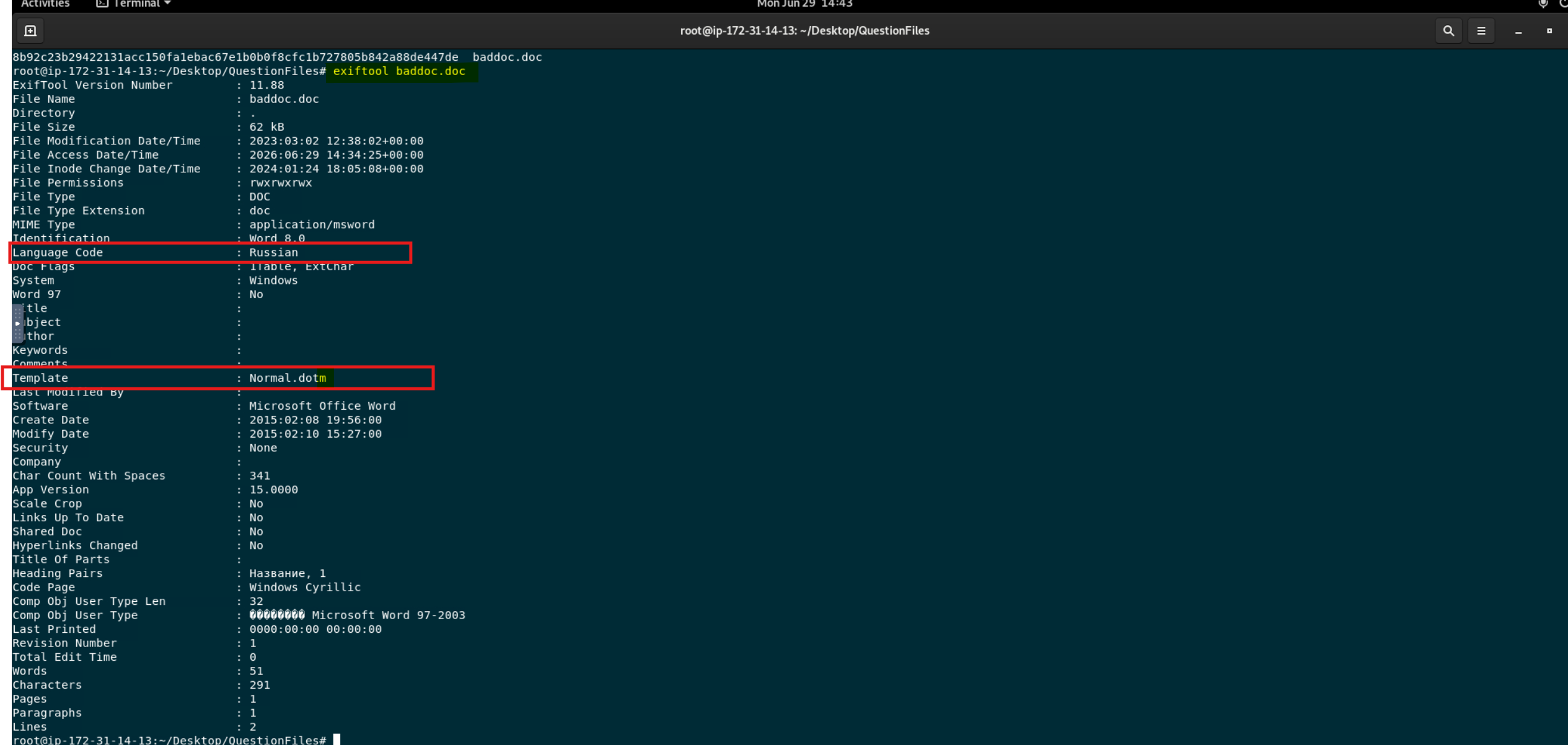Screen dimensions: 1568x745
Task: Click the Create Date value
Action: (x=315, y=420)
